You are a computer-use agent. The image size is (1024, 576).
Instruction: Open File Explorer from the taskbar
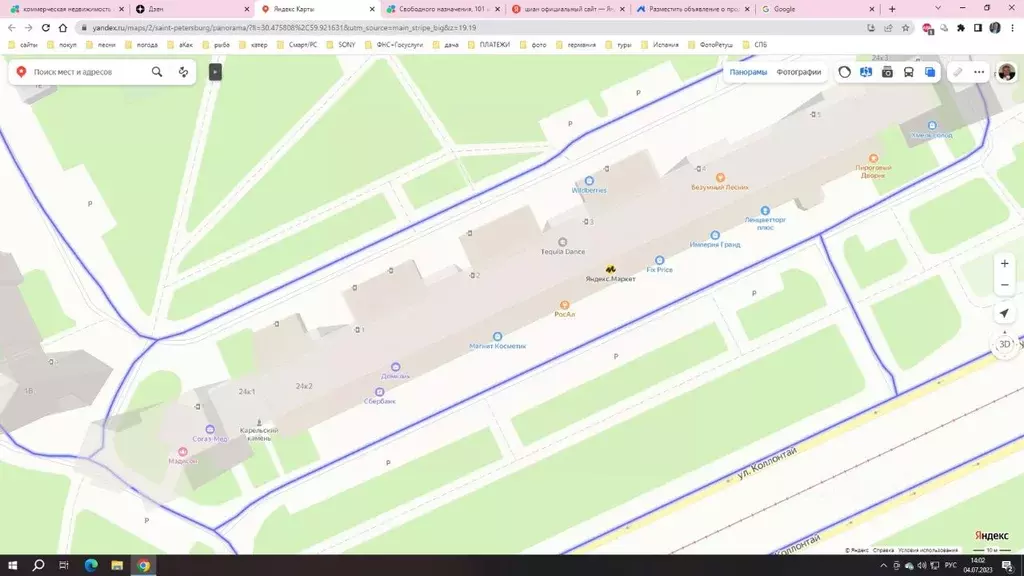pos(117,565)
